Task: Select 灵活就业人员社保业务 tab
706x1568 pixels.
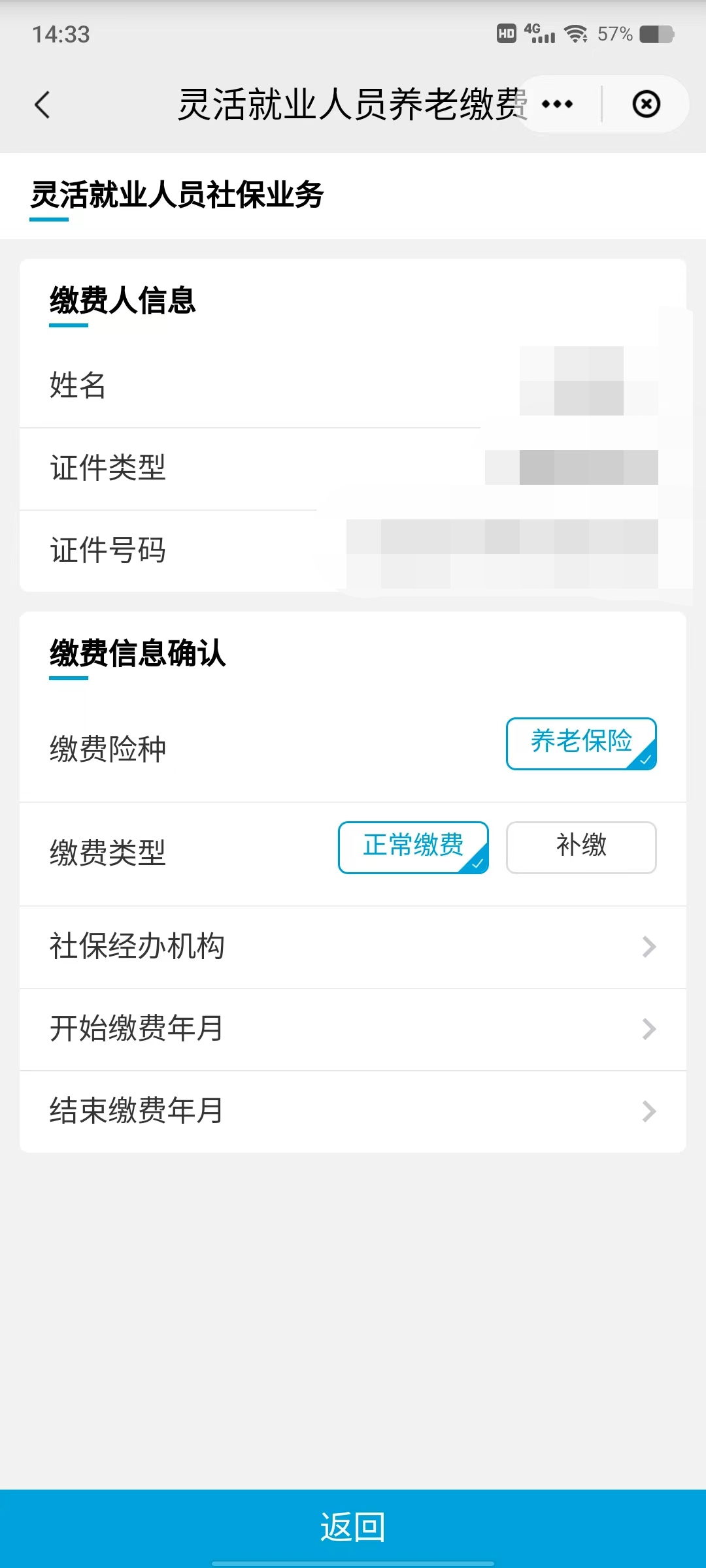Action: click(x=177, y=195)
